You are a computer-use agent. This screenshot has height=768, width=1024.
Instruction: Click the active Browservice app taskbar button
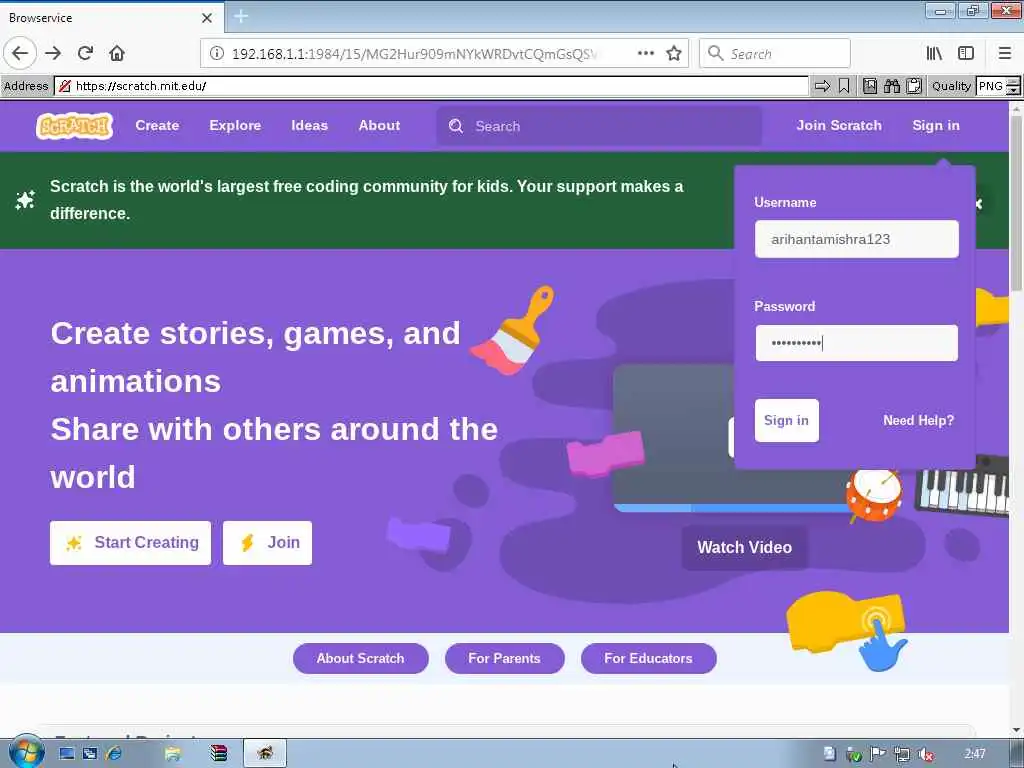click(x=264, y=754)
